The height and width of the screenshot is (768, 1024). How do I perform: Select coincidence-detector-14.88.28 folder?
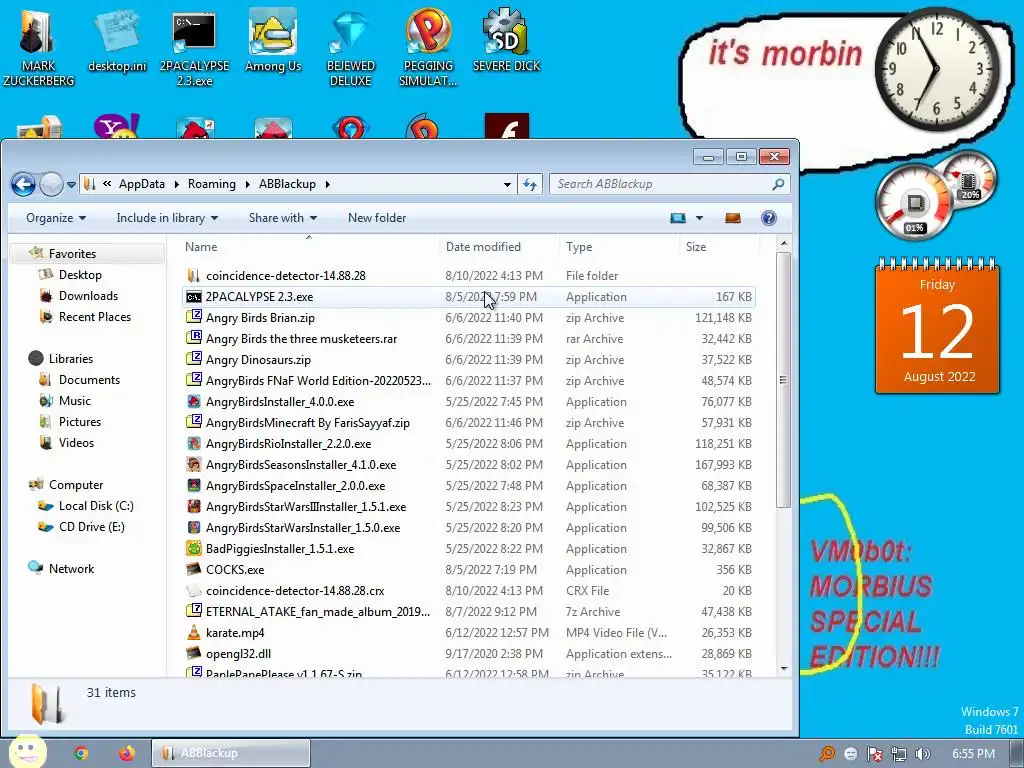coord(469,276)
